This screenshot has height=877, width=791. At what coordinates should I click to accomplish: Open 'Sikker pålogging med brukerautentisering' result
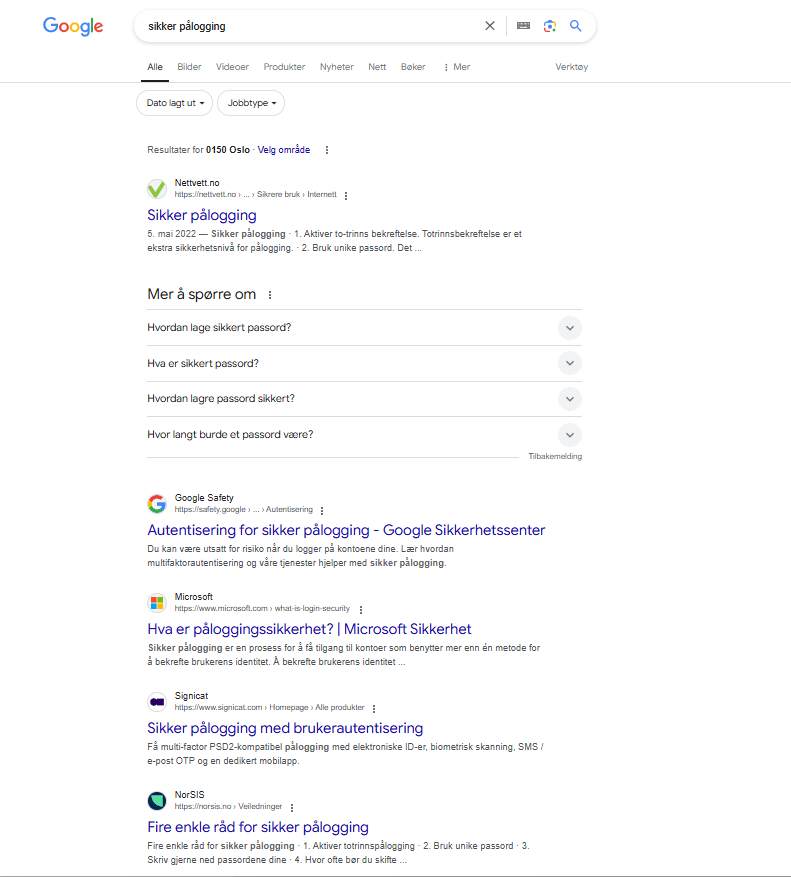tap(285, 728)
